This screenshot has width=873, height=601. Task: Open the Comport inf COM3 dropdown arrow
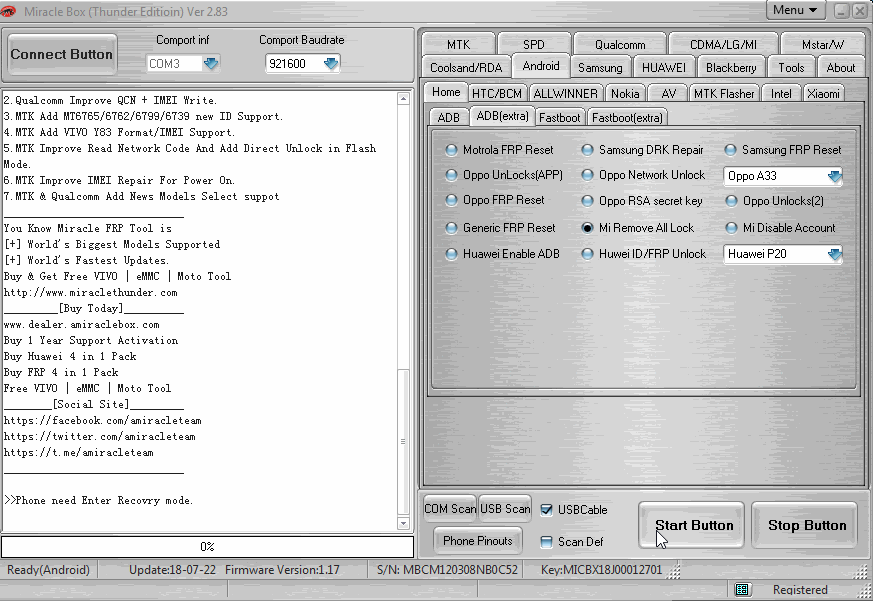click(x=211, y=63)
